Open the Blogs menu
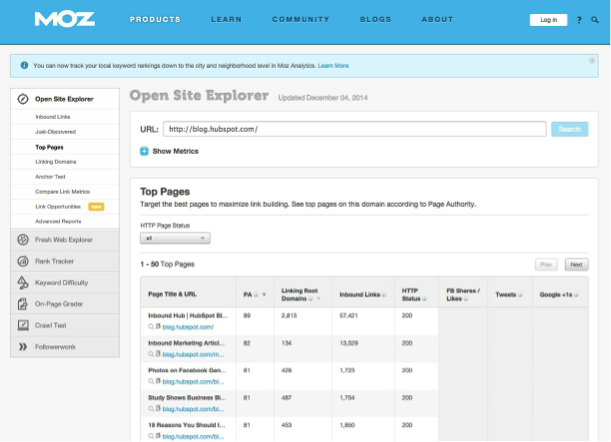The width and height of the screenshot is (611, 442). tap(376, 19)
